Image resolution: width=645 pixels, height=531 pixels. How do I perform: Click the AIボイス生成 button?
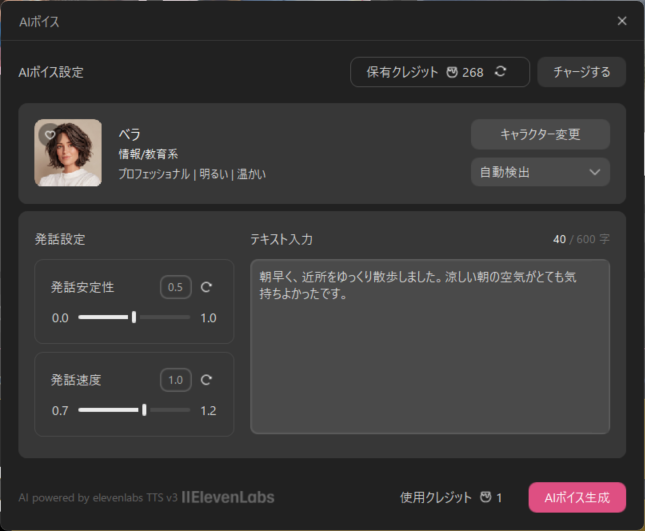pyautogui.click(x=577, y=497)
